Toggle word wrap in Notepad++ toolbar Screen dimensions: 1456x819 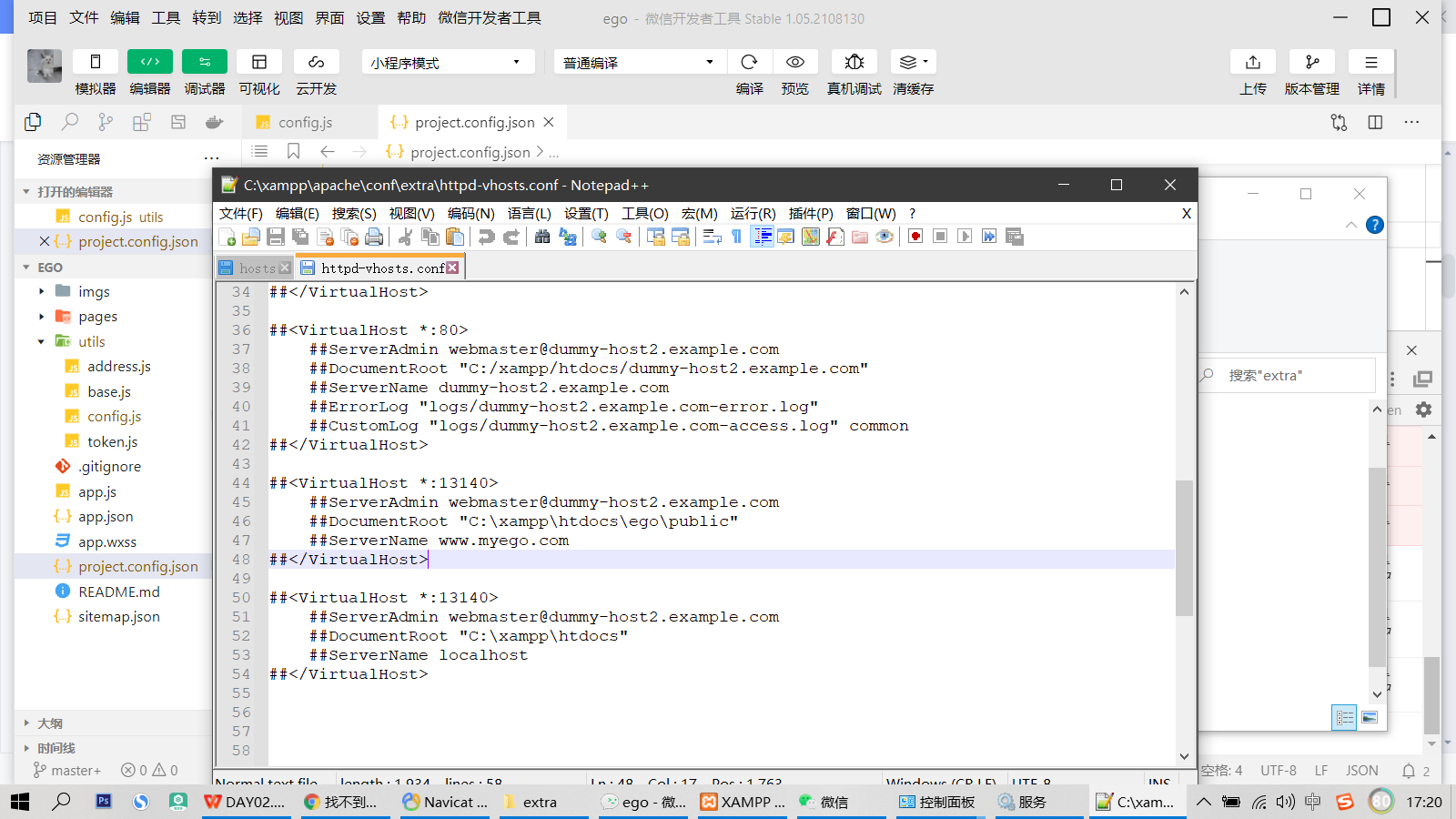coord(712,238)
